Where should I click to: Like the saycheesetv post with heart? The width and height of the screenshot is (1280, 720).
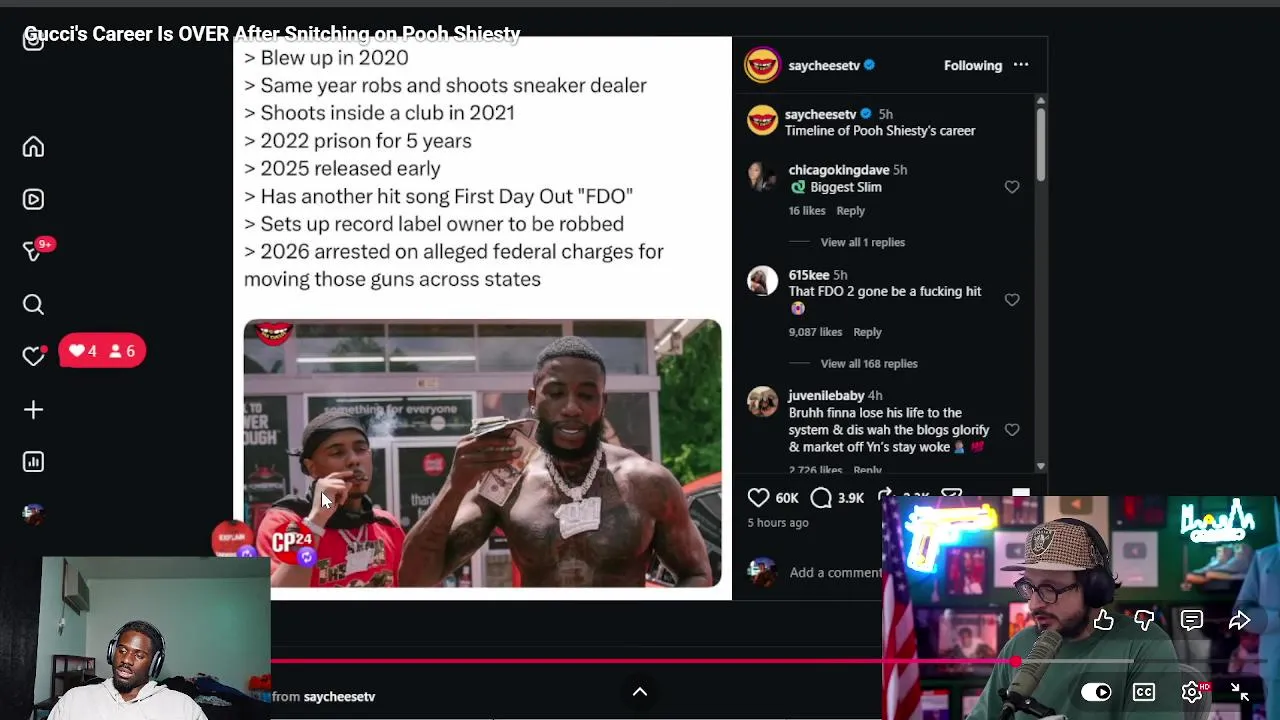758,497
